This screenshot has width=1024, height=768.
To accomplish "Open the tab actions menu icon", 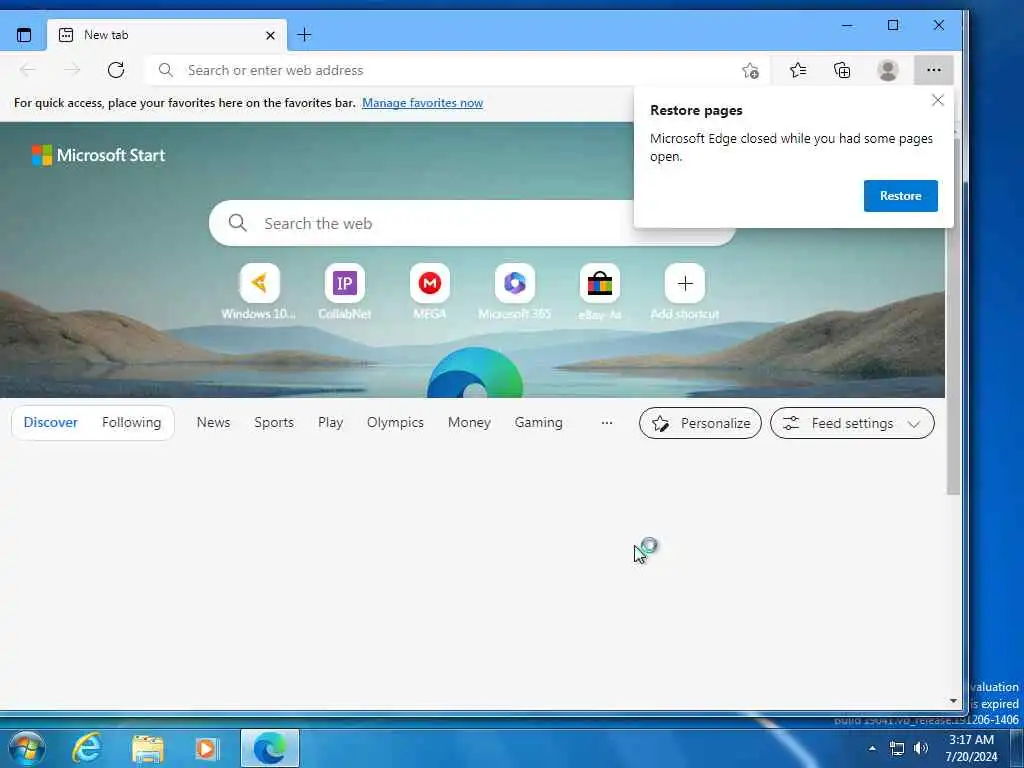I will pos(24,35).
